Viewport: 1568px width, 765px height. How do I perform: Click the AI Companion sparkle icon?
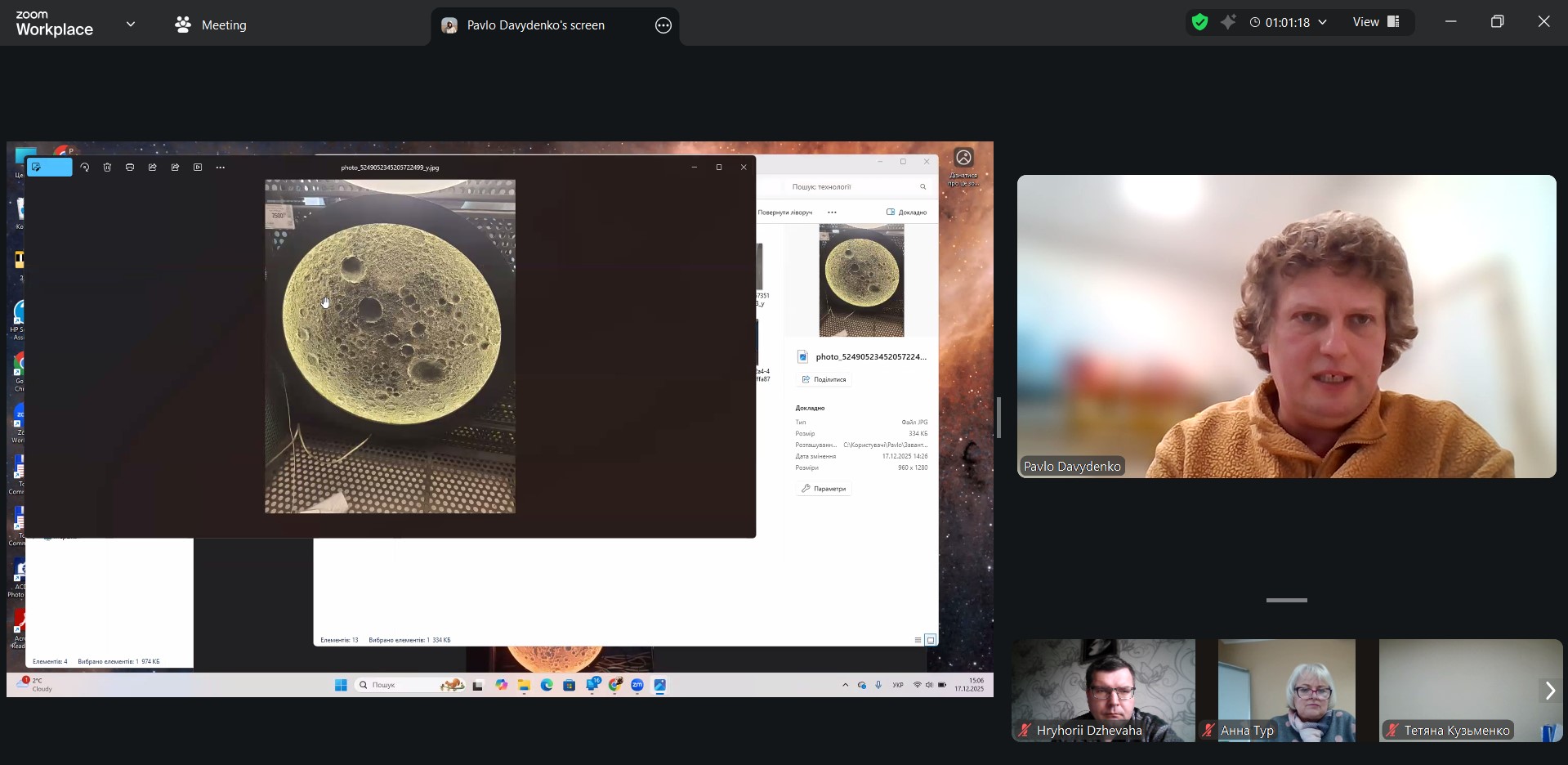click(x=1228, y=23)
